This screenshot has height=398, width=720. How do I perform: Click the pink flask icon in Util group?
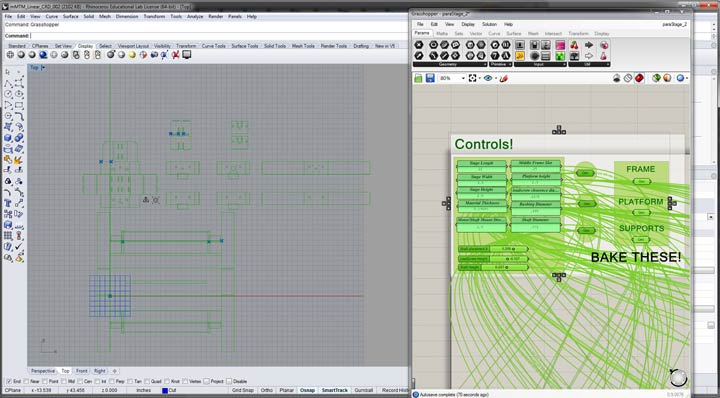(x=604, y=56)
